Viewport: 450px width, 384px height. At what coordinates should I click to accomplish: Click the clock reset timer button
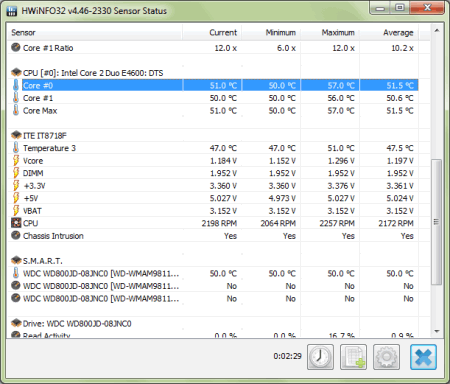[320, 357]
